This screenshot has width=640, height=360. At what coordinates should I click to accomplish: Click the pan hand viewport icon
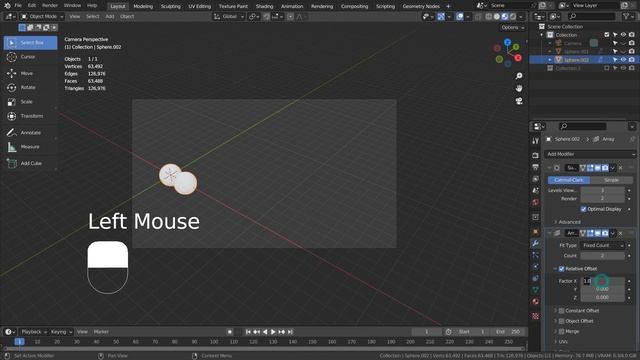pyautogui.click(x=519, y=88)
